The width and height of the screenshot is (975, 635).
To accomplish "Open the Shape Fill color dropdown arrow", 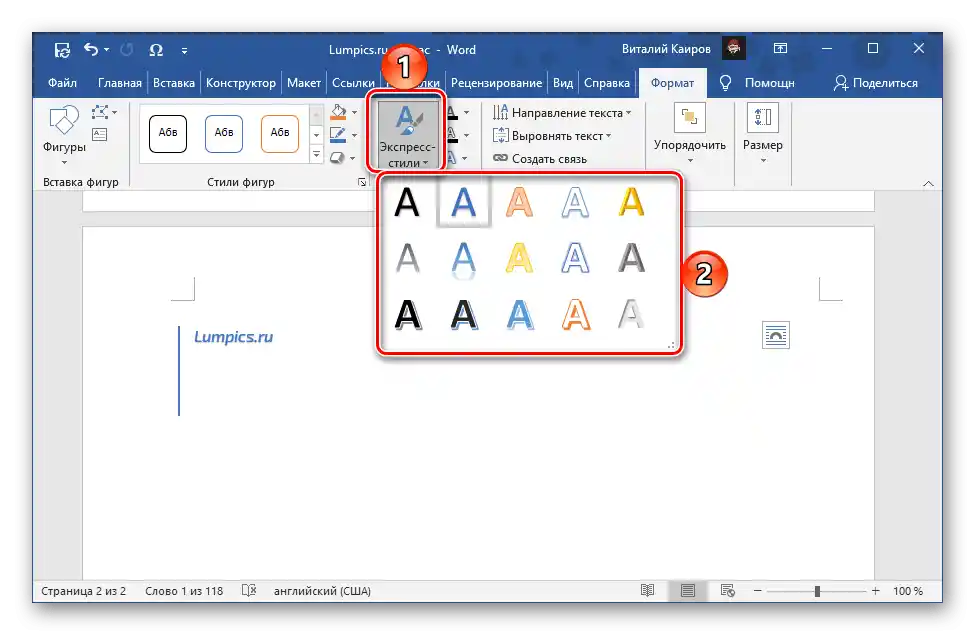I will [354, 113].
